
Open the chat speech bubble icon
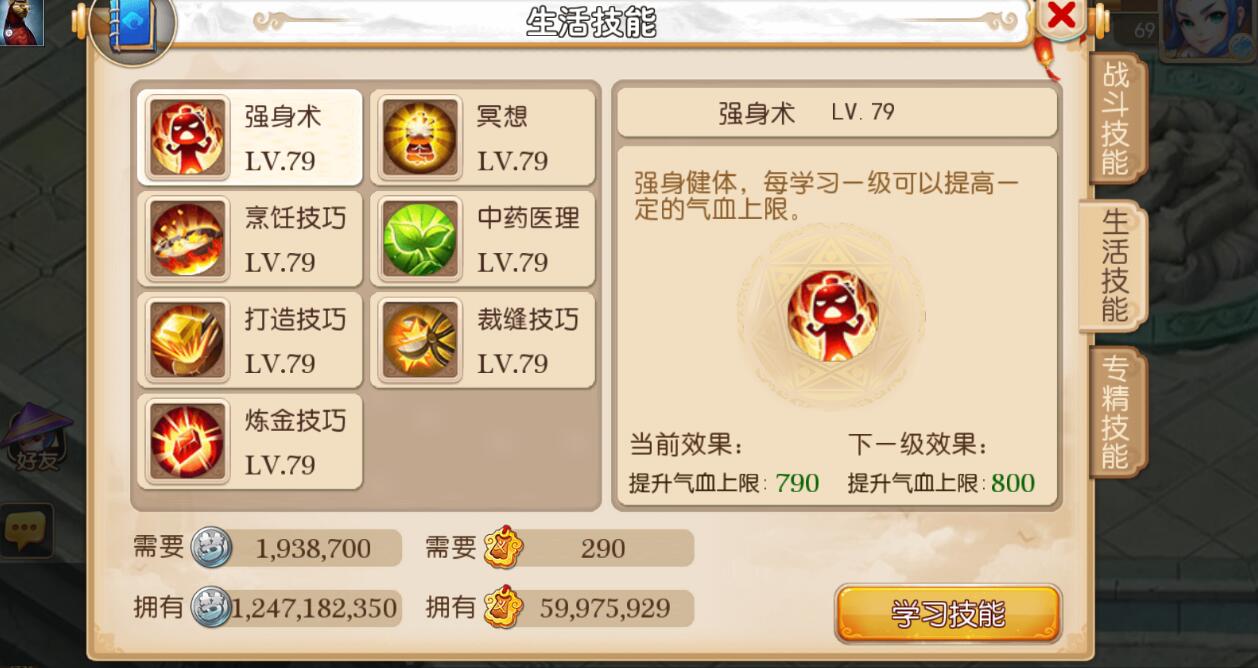[27, 530]
